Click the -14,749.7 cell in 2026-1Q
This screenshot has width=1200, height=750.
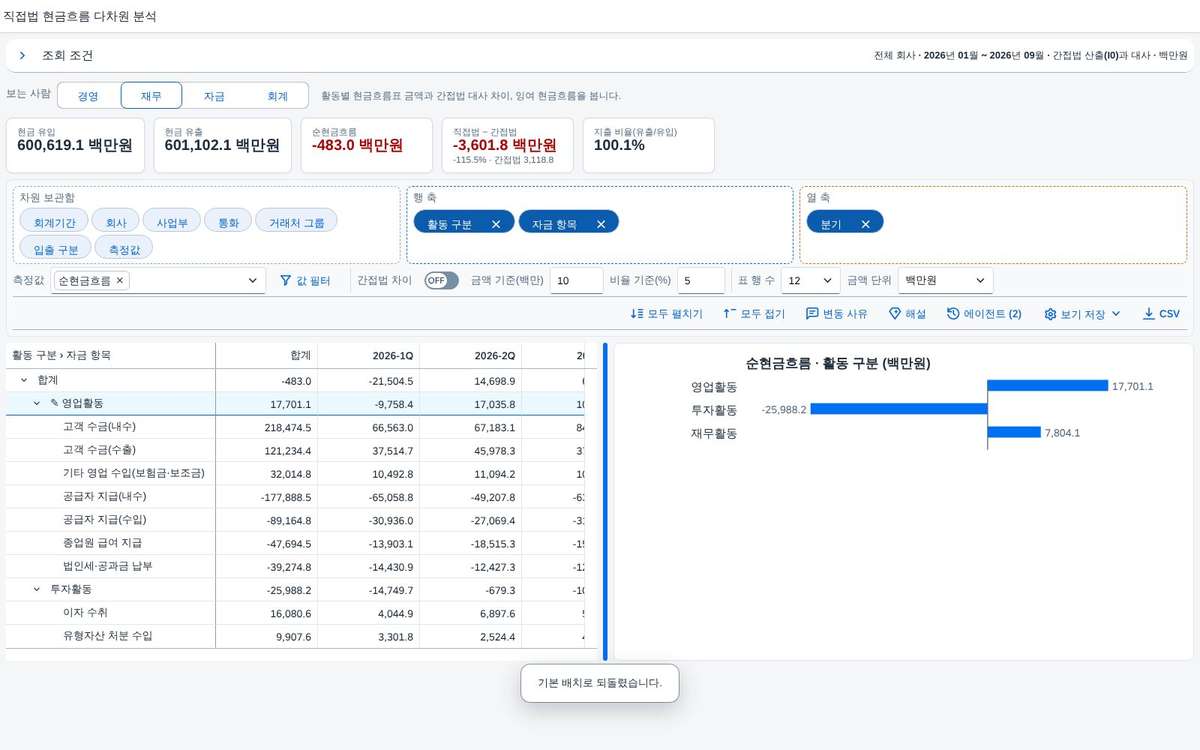tap(371, 589)
